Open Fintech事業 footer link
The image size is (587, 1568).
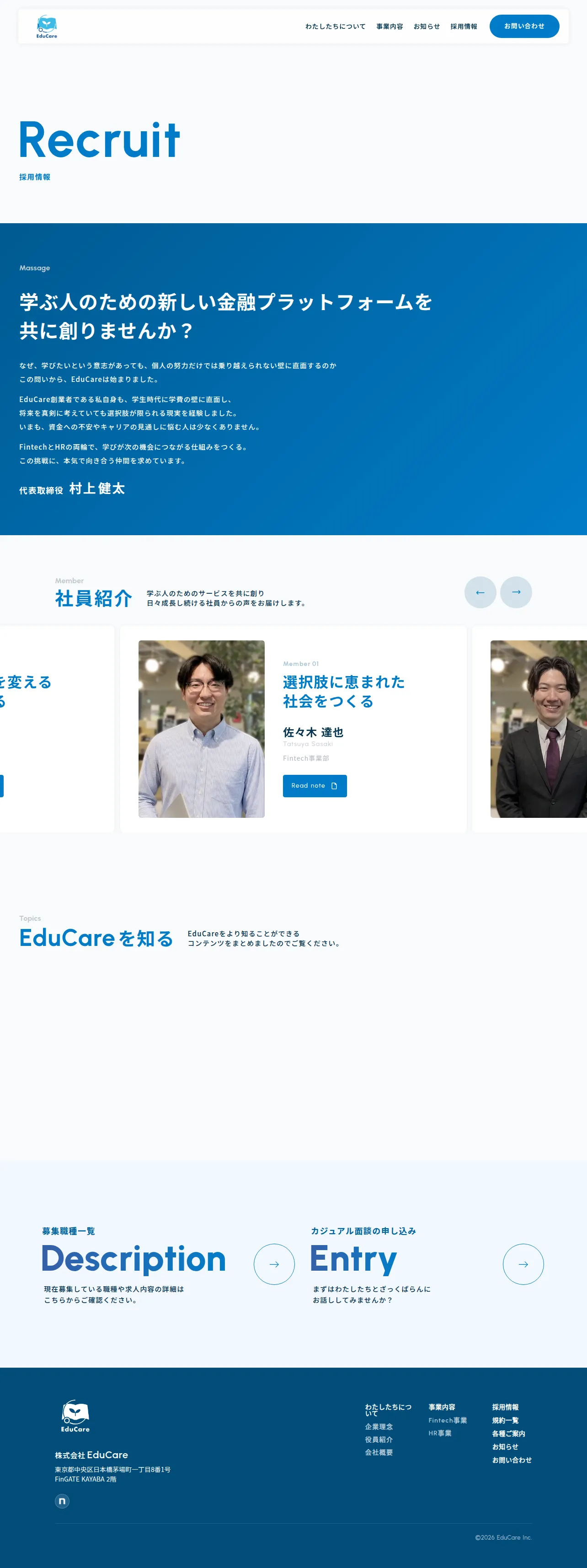(448, 1420)
